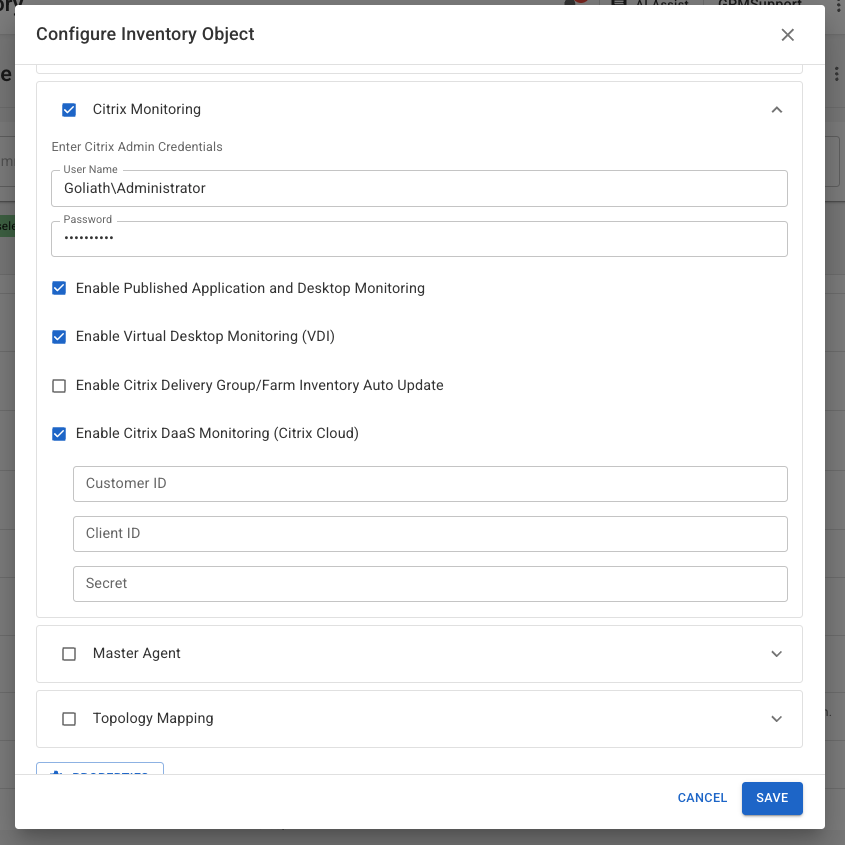Click the Customer ID field
Image resolution: width=845 pixels, height=845 pixels.
[x=430, y=484]
